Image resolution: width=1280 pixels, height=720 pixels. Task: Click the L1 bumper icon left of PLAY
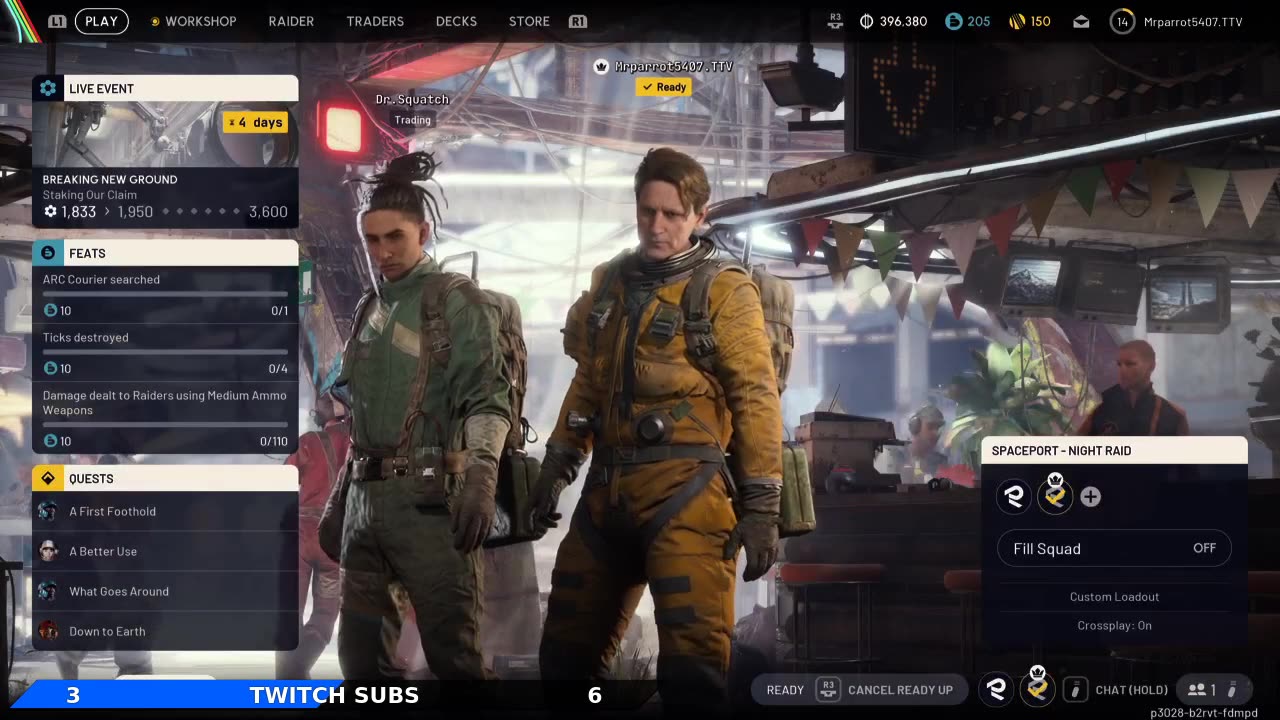coord(58,21)
